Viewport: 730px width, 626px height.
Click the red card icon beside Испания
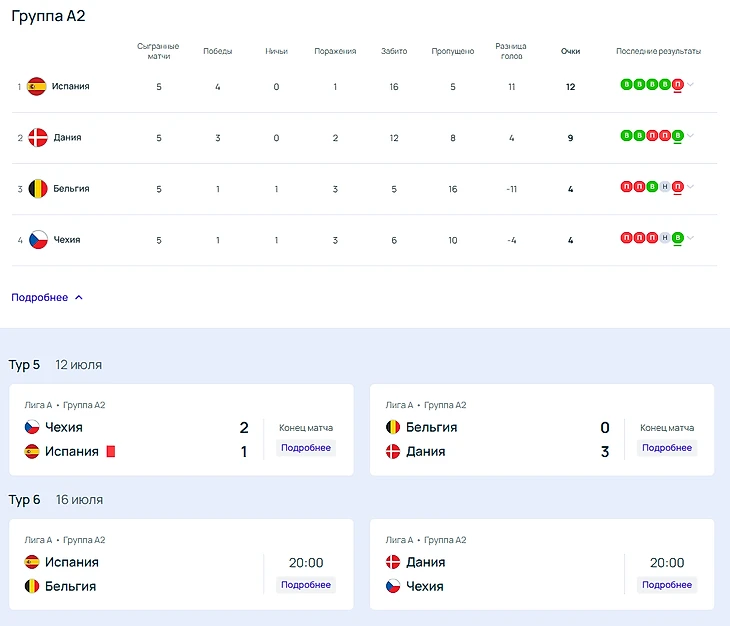(111, 451)
